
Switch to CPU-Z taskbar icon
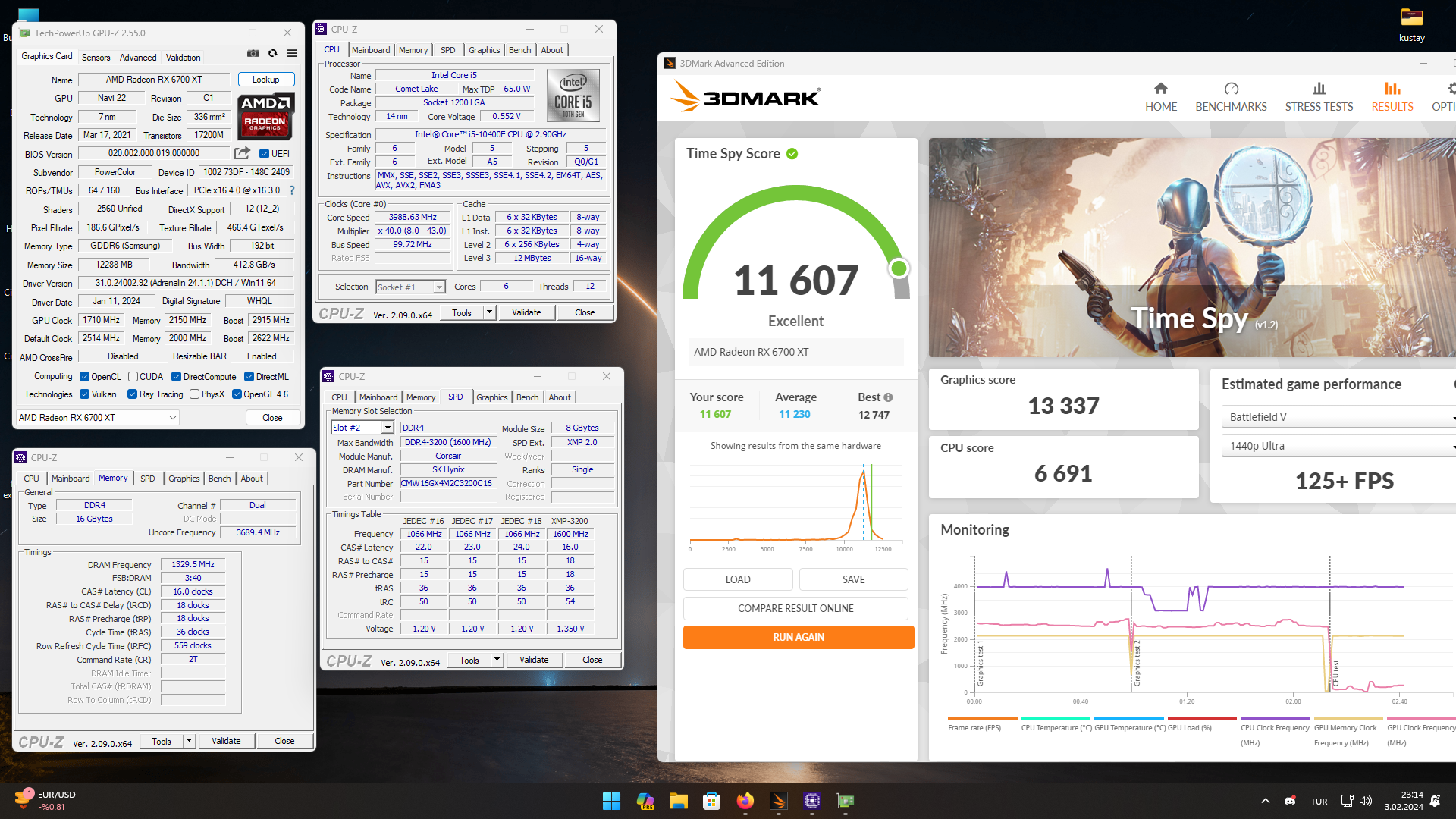coord(812,801)
